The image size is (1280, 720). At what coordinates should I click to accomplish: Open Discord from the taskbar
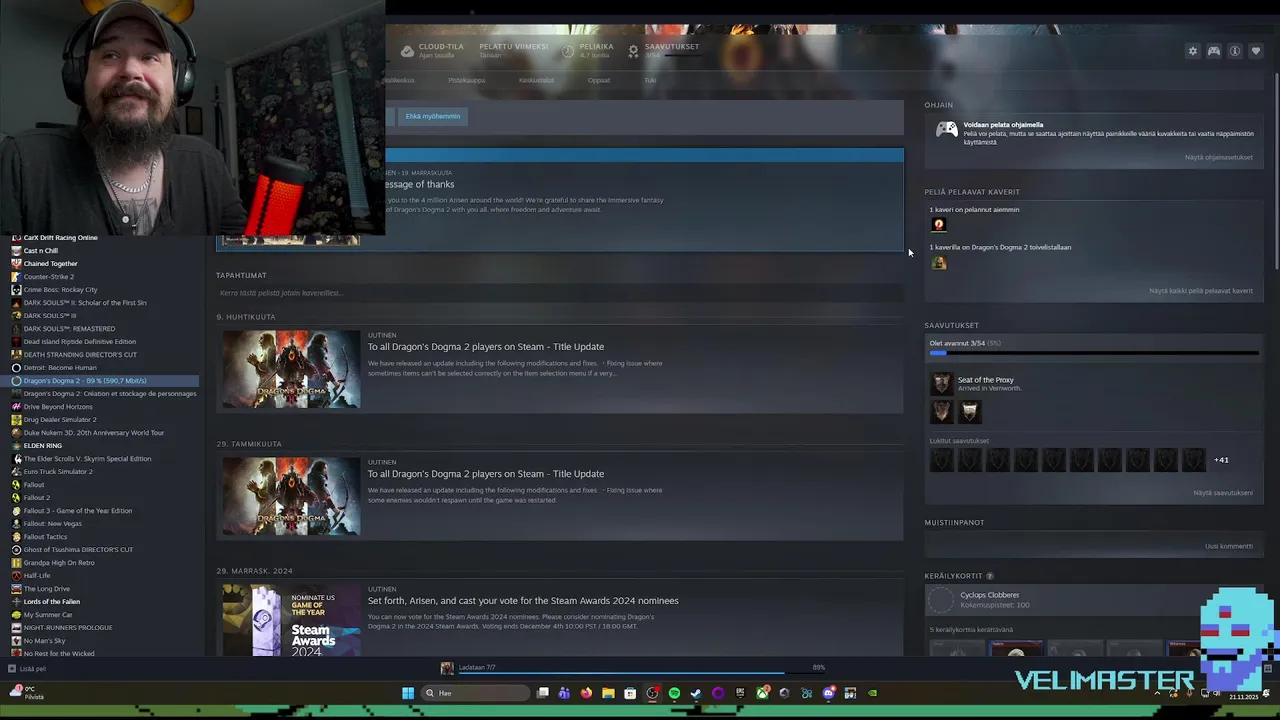point(828,693)
